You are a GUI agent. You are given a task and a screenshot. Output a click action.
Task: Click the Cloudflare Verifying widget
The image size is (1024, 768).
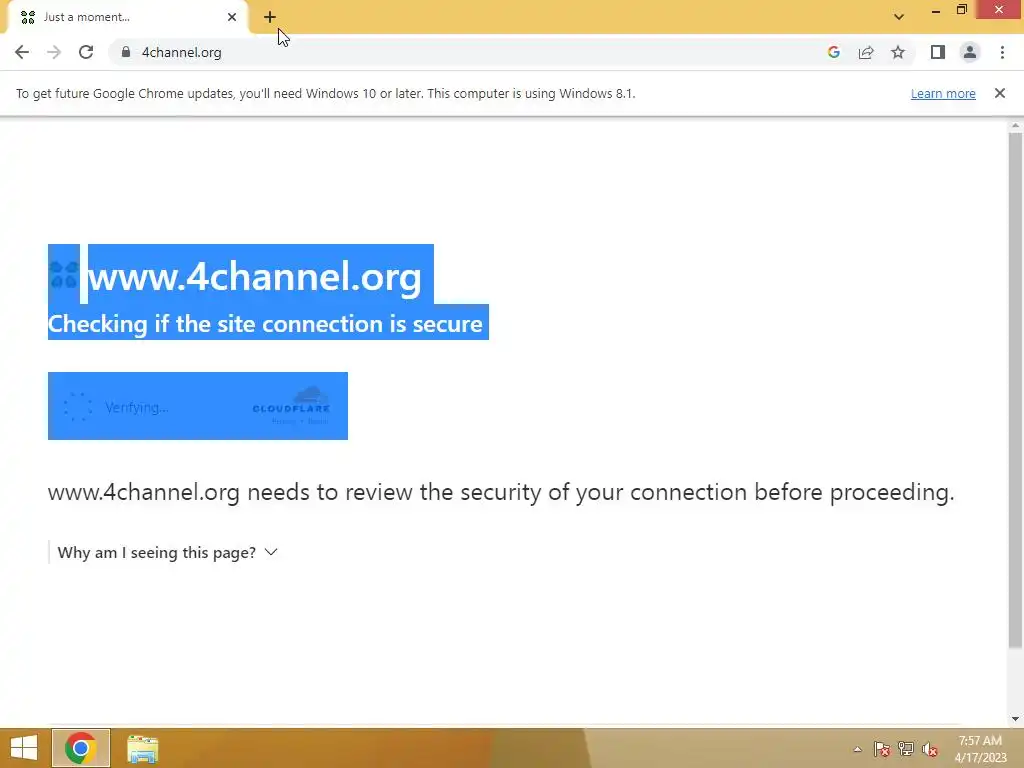coord(198,406)
